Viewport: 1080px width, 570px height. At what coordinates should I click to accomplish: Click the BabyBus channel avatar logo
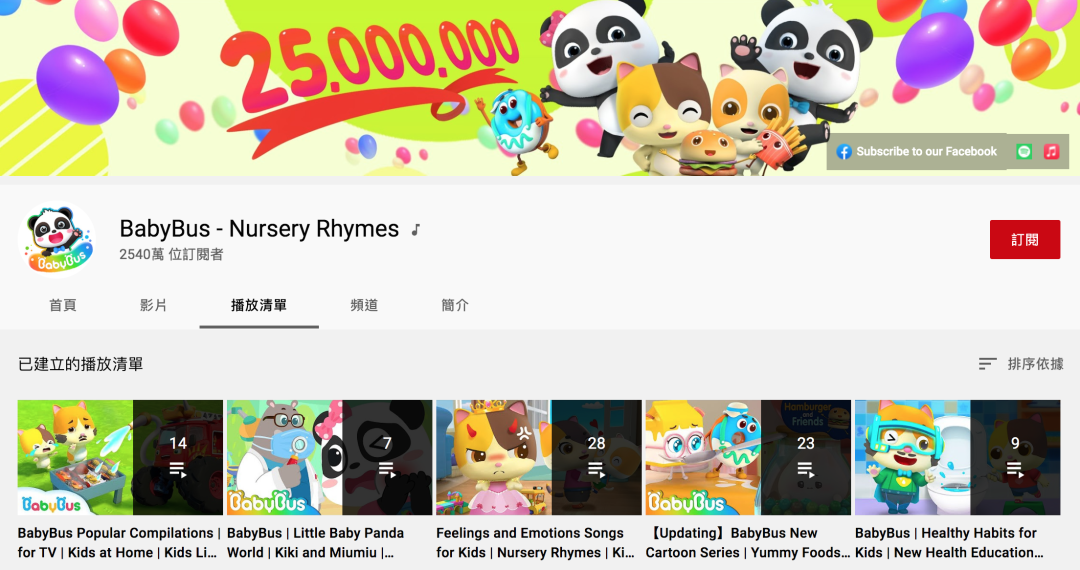pyautogui.click(x=59, y=241)
